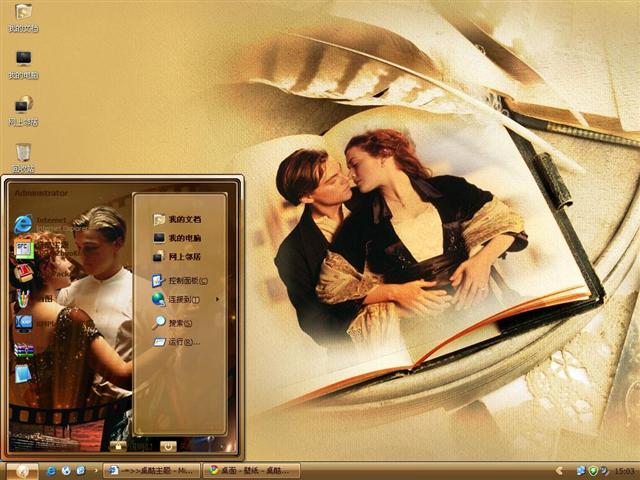The width and height of the screenshot is (640, 480).
Task: Click the Start button orb on taskbar
Action: pos(22,471)
